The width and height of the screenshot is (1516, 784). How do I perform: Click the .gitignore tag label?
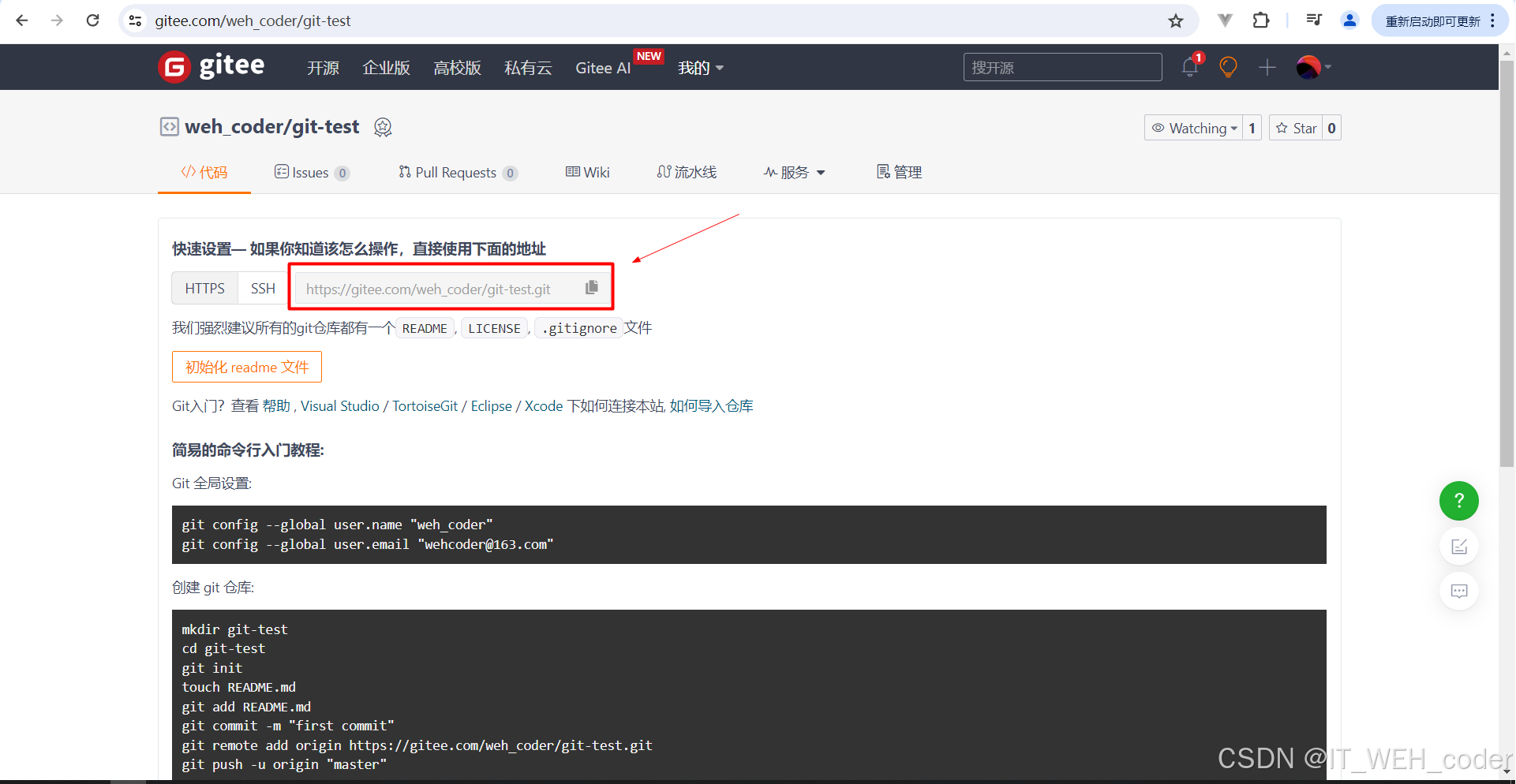coord(579,328)
